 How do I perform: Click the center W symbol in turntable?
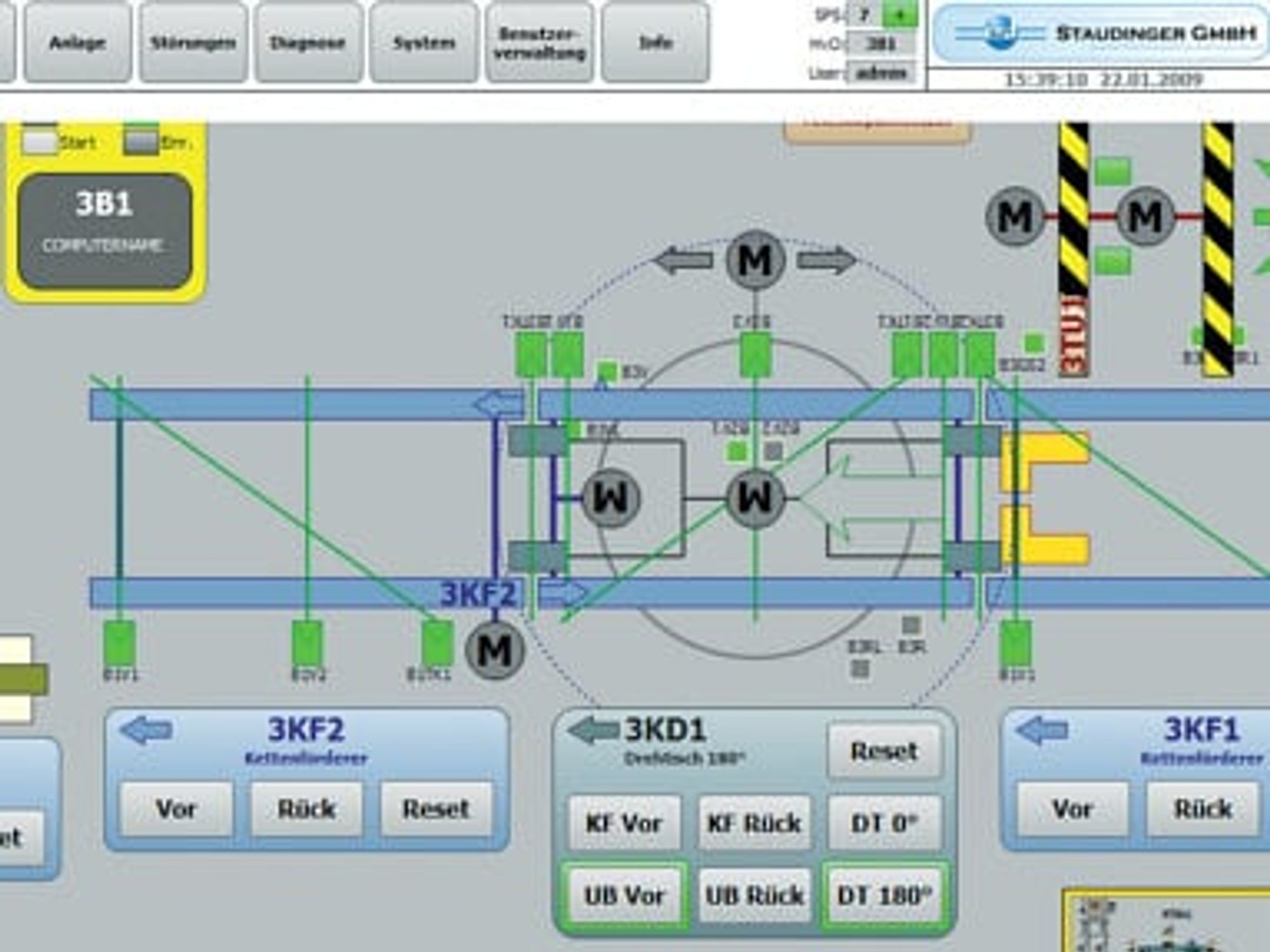(x=754, y=498)
